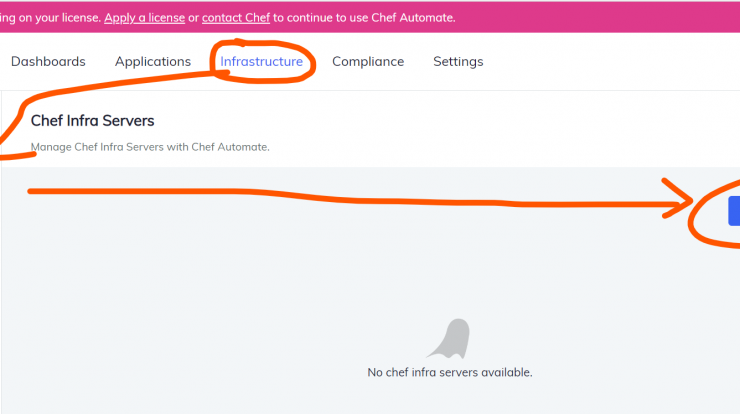Click the orange arrowhead pointing at the blue button
740x414 pixels.
pos(677,198)
